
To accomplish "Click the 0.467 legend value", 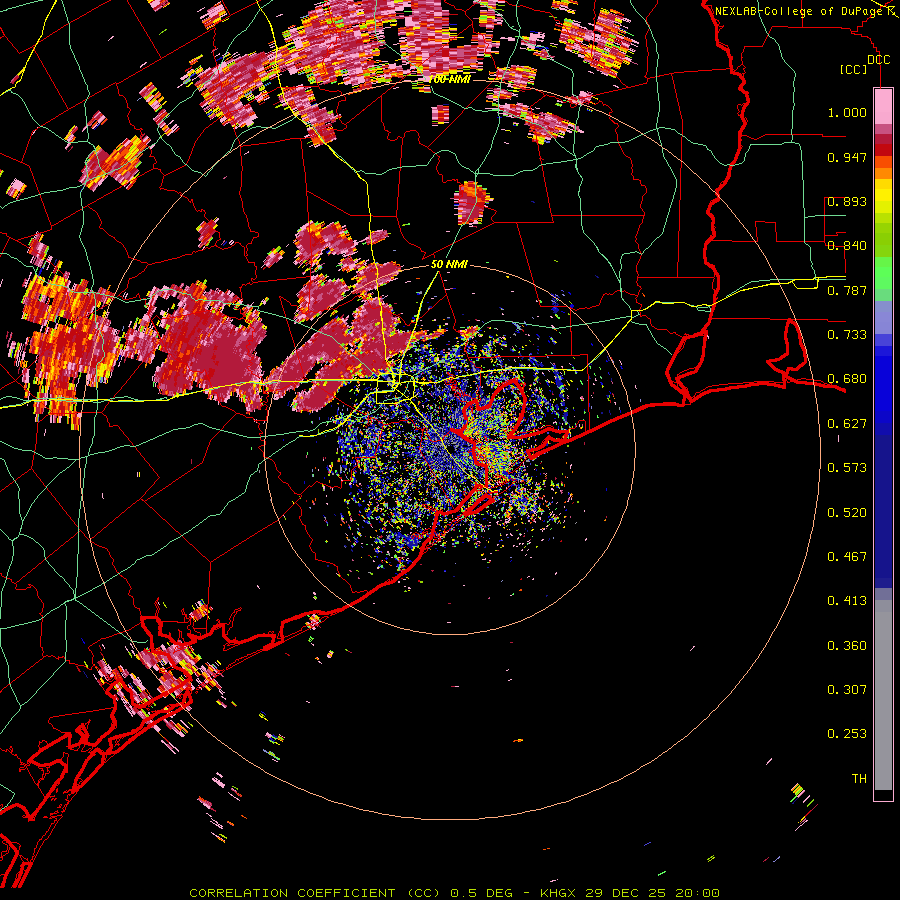I will point(847,557).
